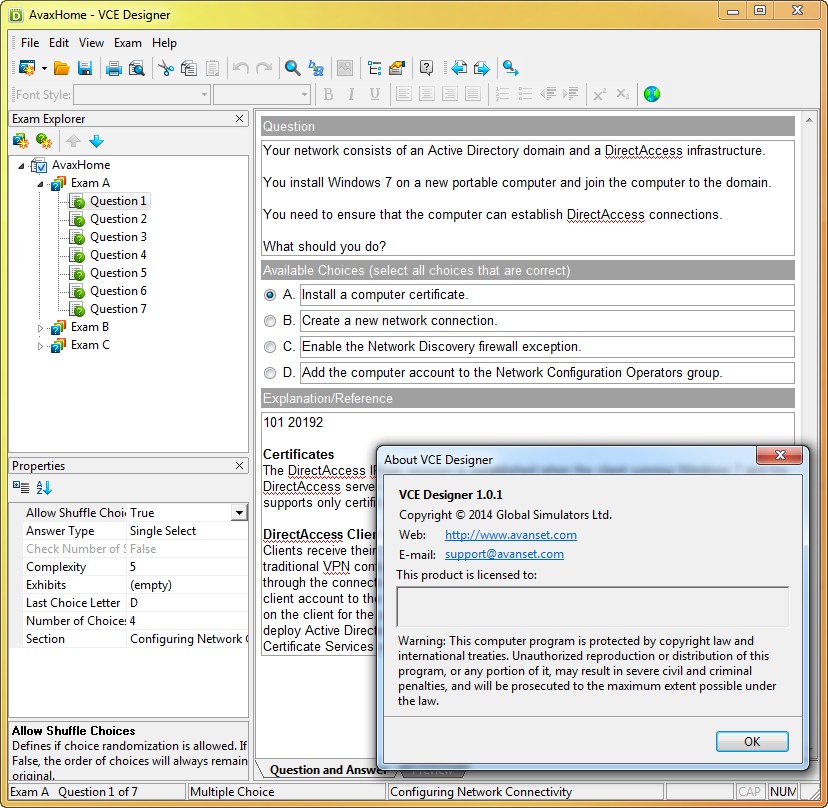Image resolution: width=828 pixels, height=808 pixels.
Task: Open the avanset.com web link
Action: [x=511, y=534]
